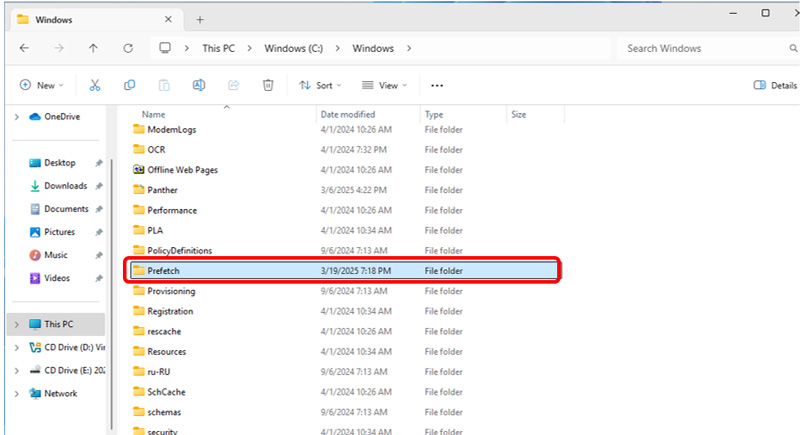The width and height of the screenshot is (800, 435).
Task: Open the See more ellipsis menu
Action: click(x=436, y=86)
